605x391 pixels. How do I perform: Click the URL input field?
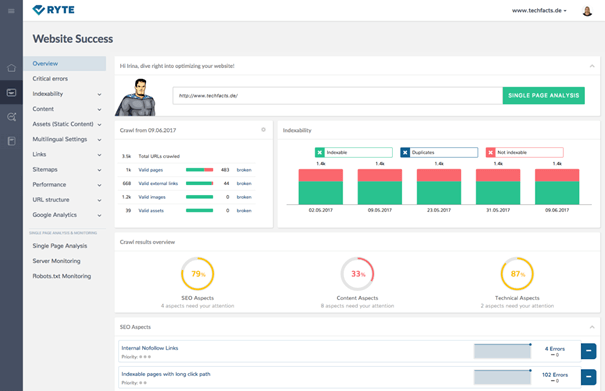(x=338, y=96)
